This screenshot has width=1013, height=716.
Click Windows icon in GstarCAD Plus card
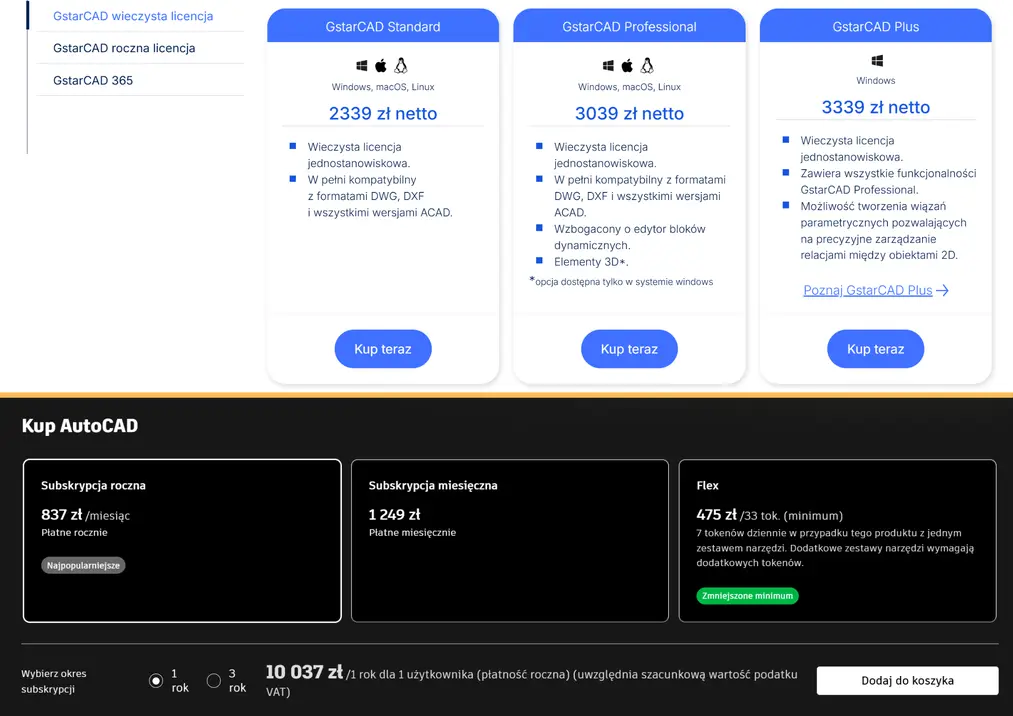pyautogui.click(x=877, y=61)
